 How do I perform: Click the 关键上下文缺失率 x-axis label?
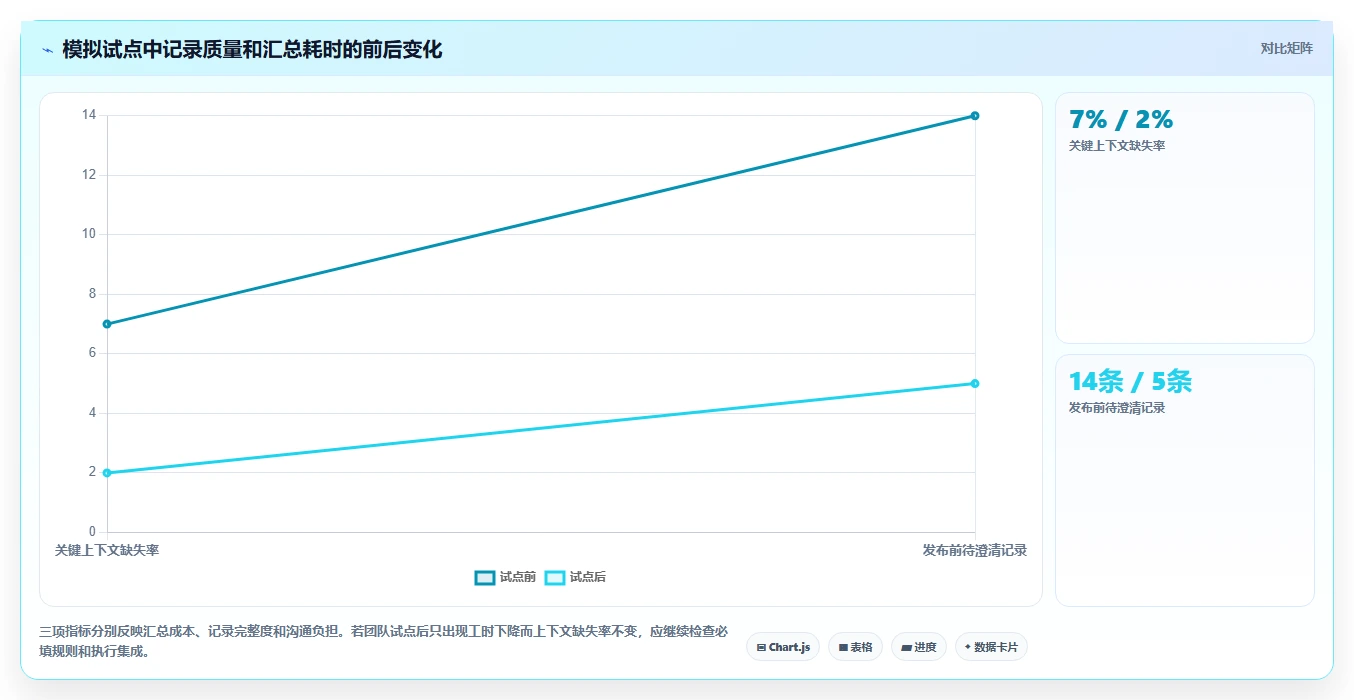(x=107, y=551)
